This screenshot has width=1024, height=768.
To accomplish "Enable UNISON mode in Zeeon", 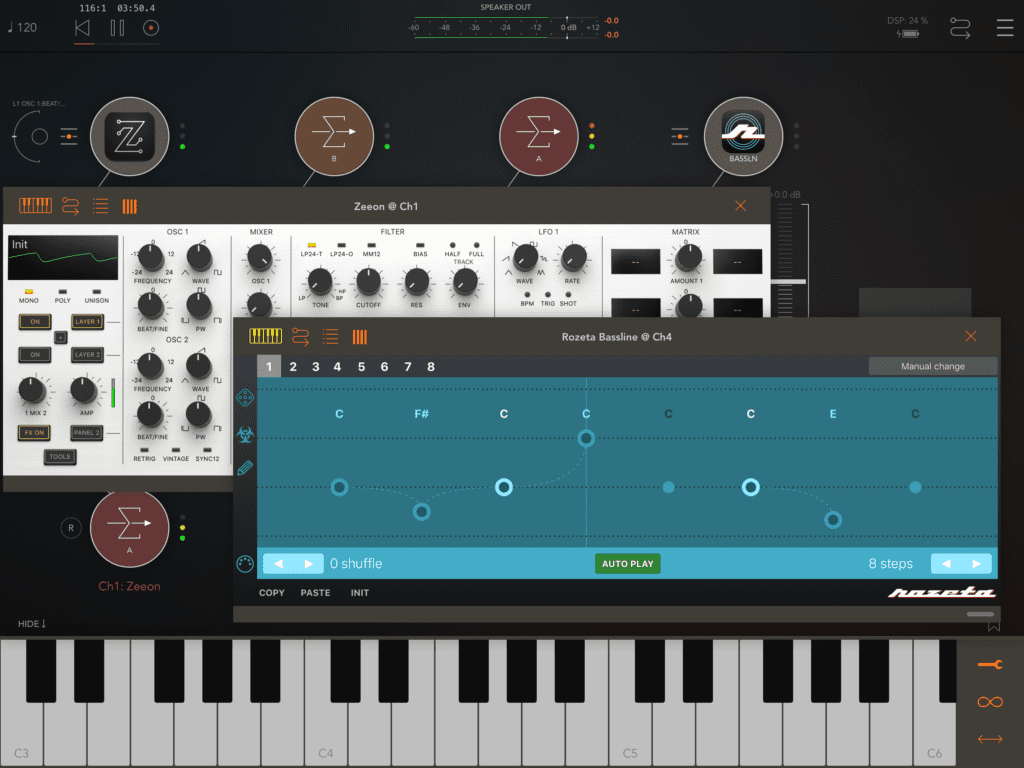I will 97,292.
